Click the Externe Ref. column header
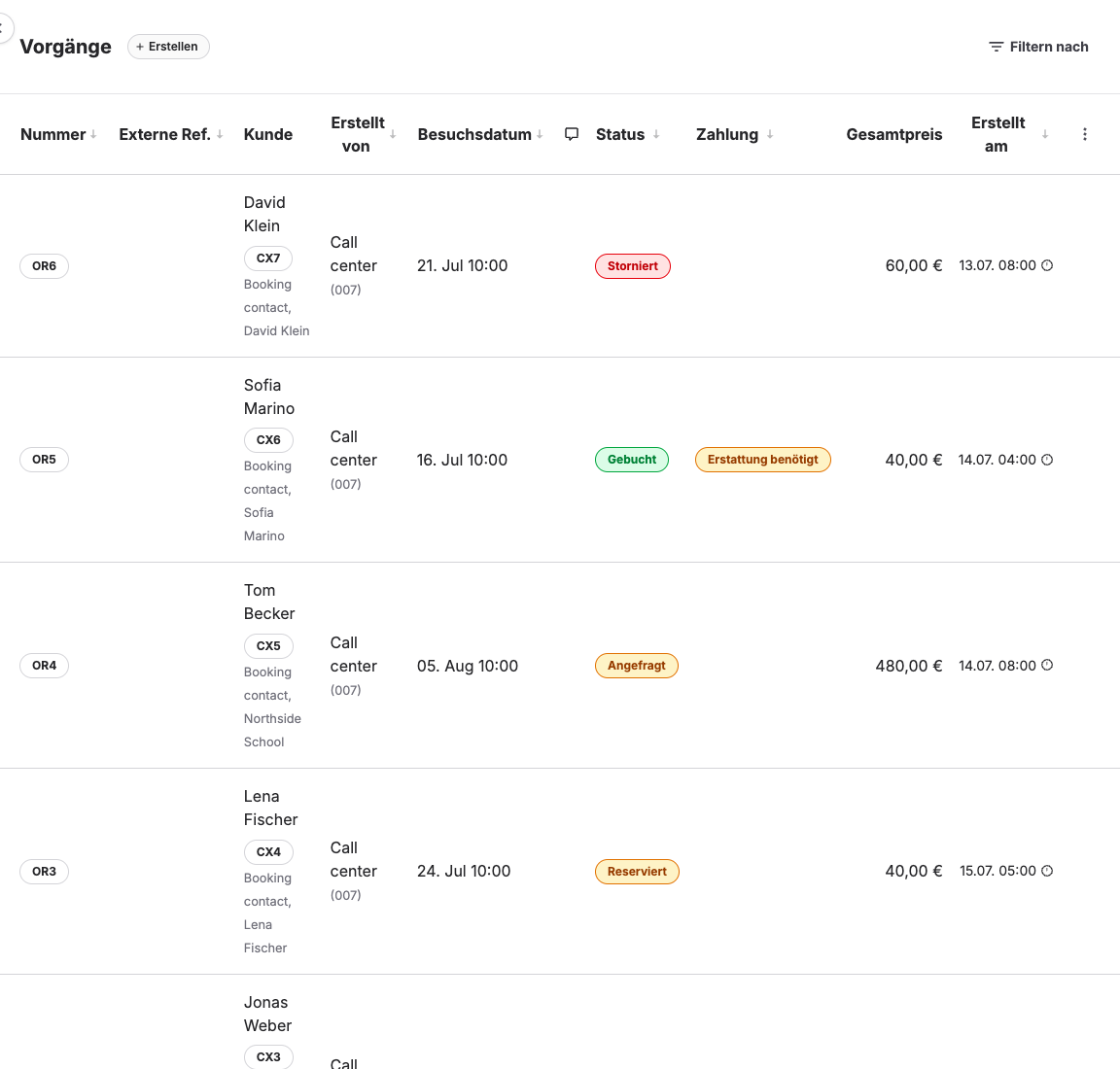Viewport: 1120px width, 1069px height. (x=165, y=134)
